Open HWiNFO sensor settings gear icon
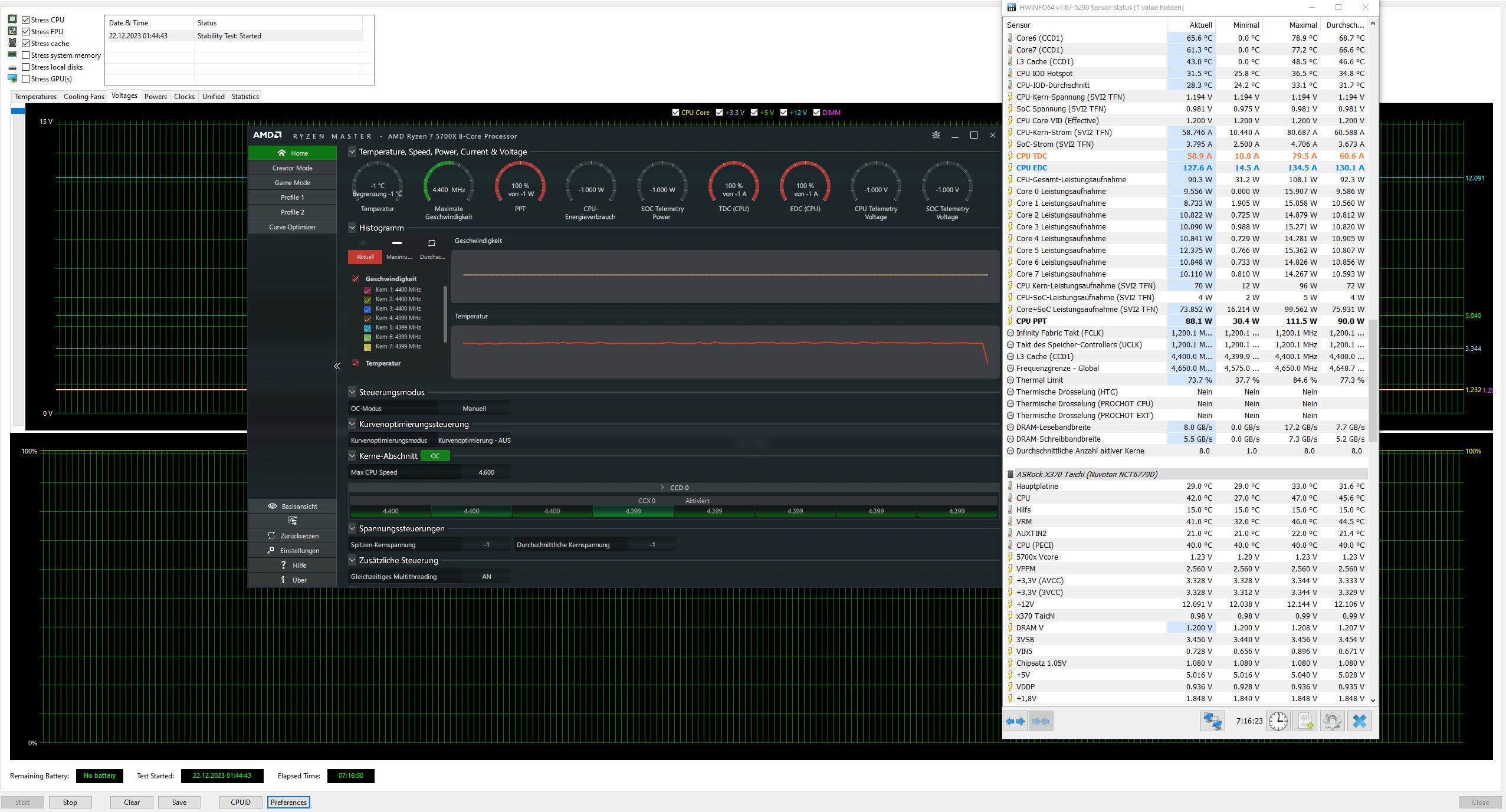Image resolution: width=1506 pixels, height=812 pixels. (1332, 721)
